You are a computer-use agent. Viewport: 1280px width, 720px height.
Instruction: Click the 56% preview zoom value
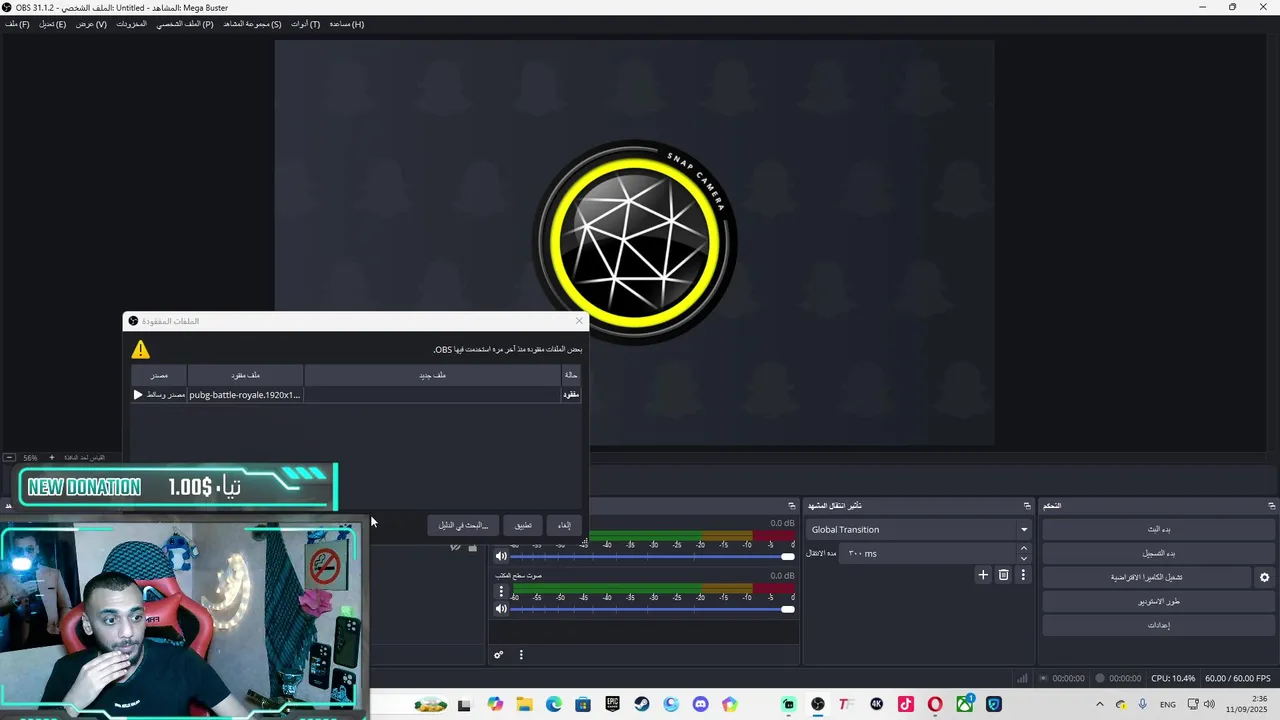30,458
